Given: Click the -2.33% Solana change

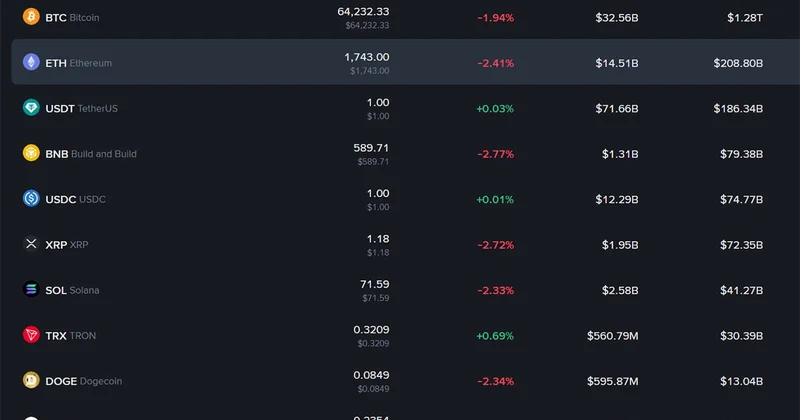Looking at the screenshot, I should [x=495, y=290].
